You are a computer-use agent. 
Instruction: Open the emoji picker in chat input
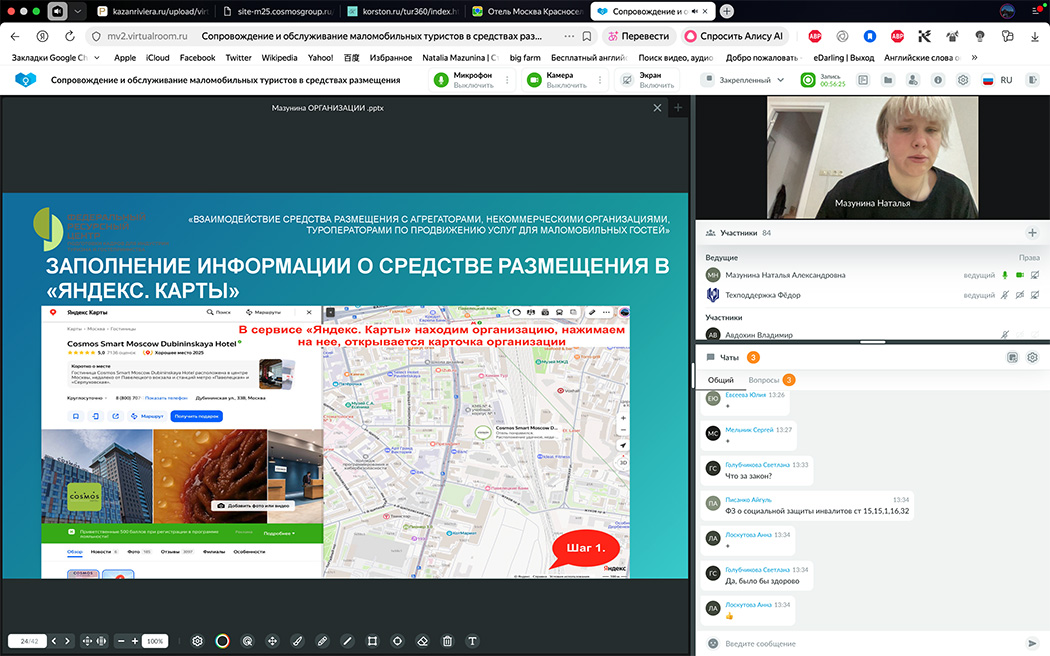point(712,643)
